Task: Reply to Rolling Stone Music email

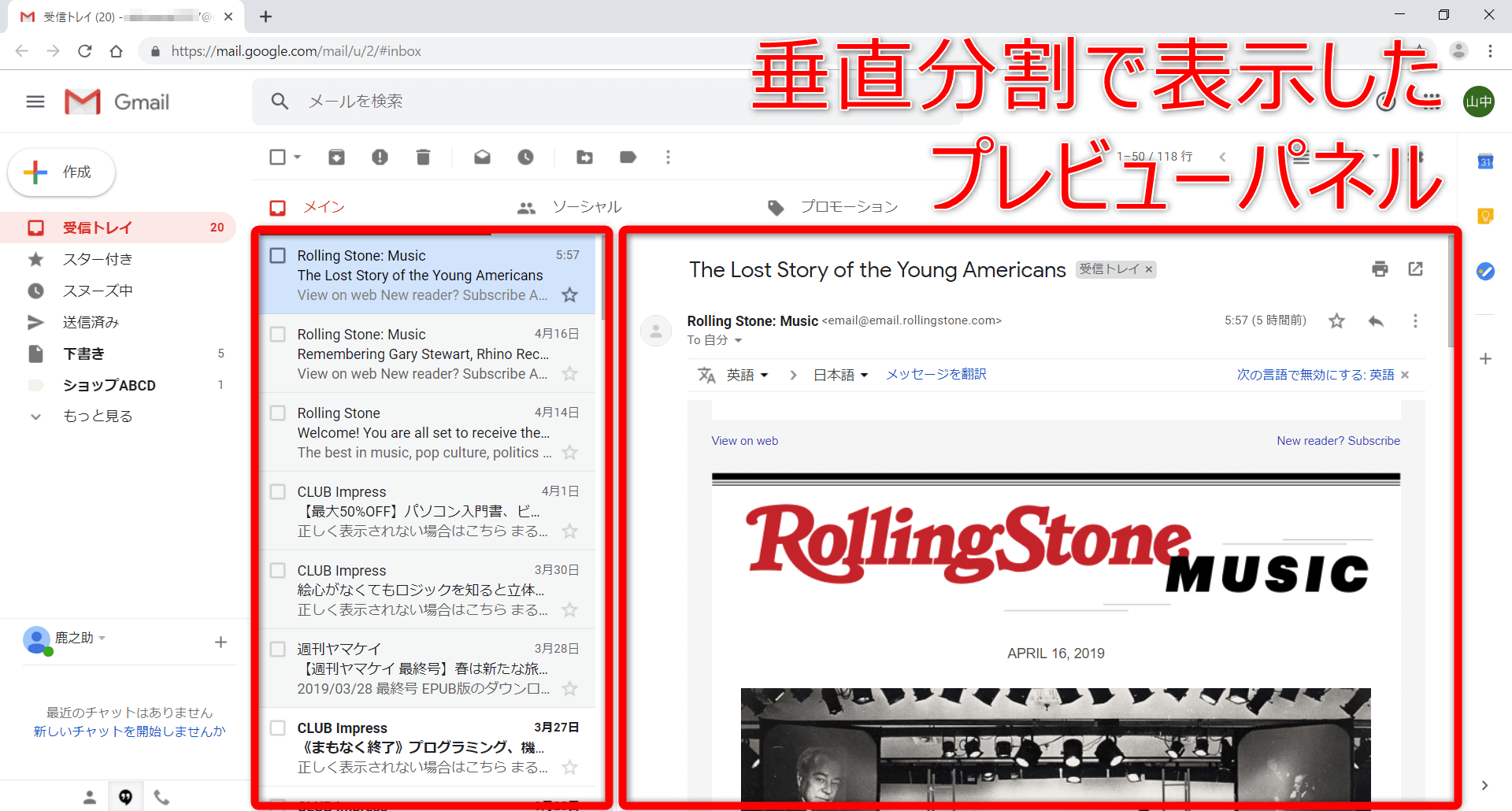Action: point(1376,321)
